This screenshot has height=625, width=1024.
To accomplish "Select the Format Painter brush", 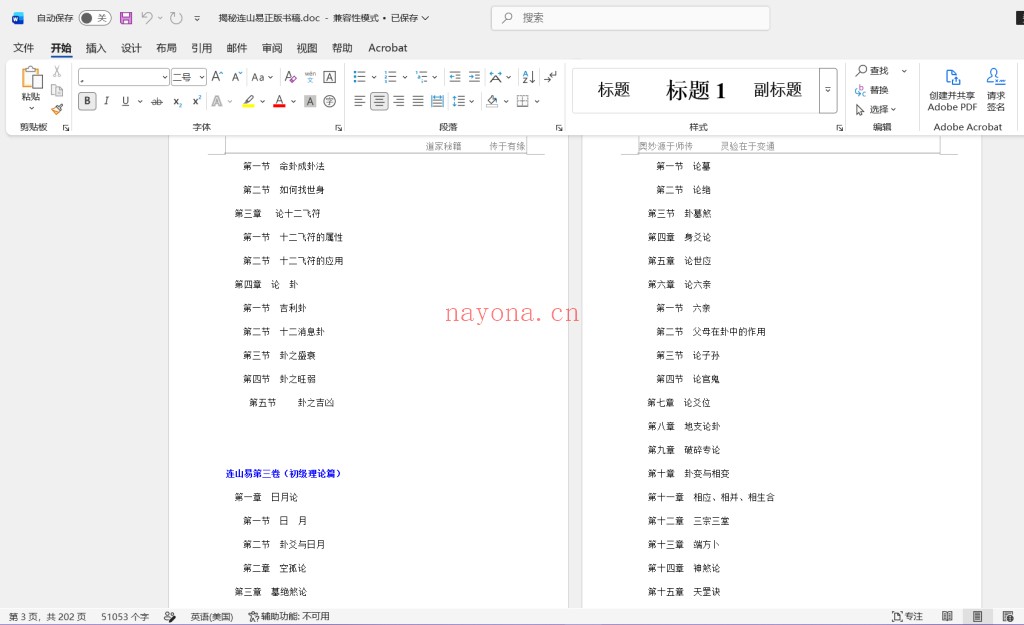I will (x=57, y=108).
